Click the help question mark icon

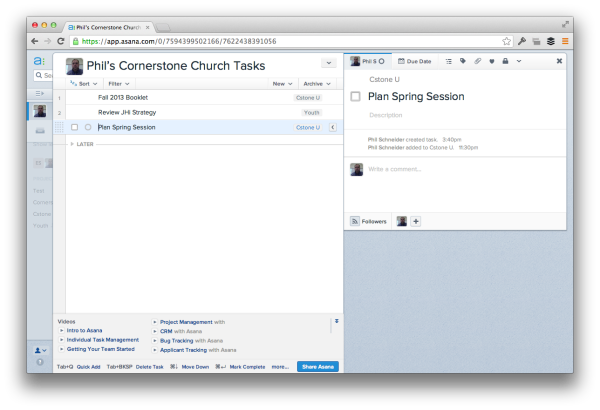(x=40, y=362)
